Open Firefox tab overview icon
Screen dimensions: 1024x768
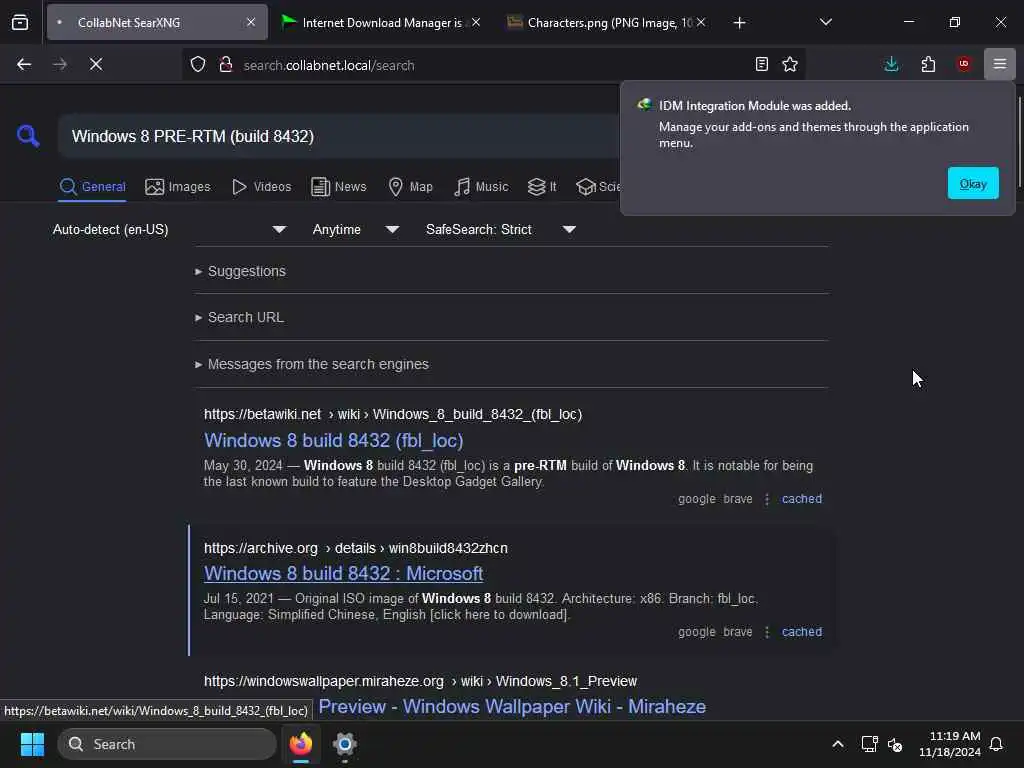pyautogui.click(x=20, y=23)
